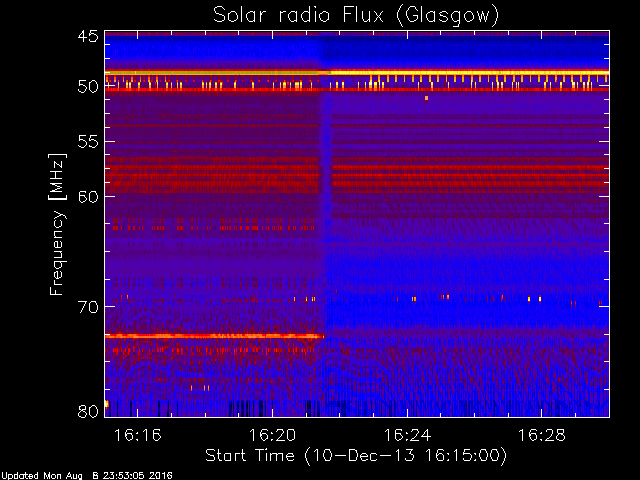The image size is (640, 480).
Task: Click the bright orange line near 72 MHz
Action: (x=215, y=336)
